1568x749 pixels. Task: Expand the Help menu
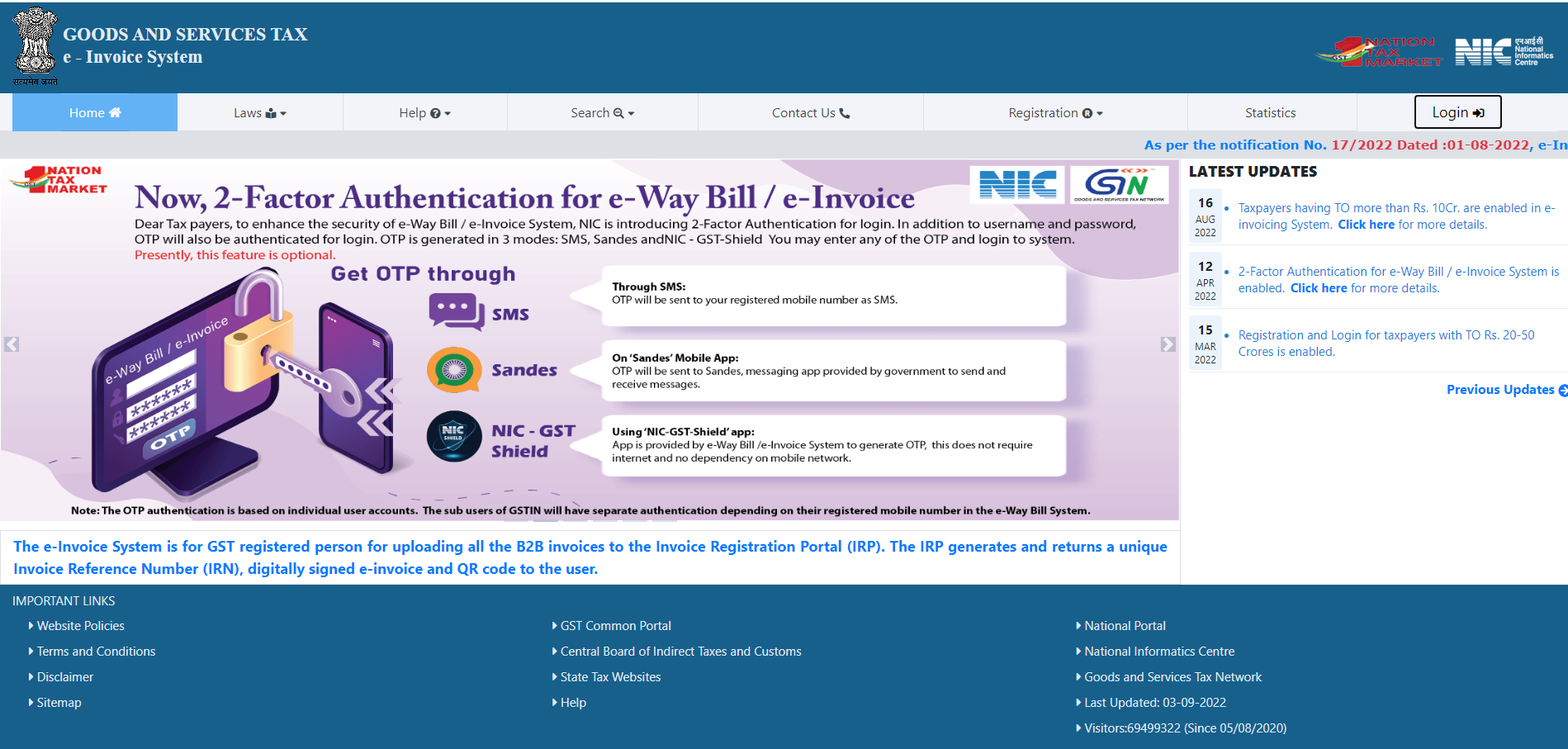(x=424, y=112)
